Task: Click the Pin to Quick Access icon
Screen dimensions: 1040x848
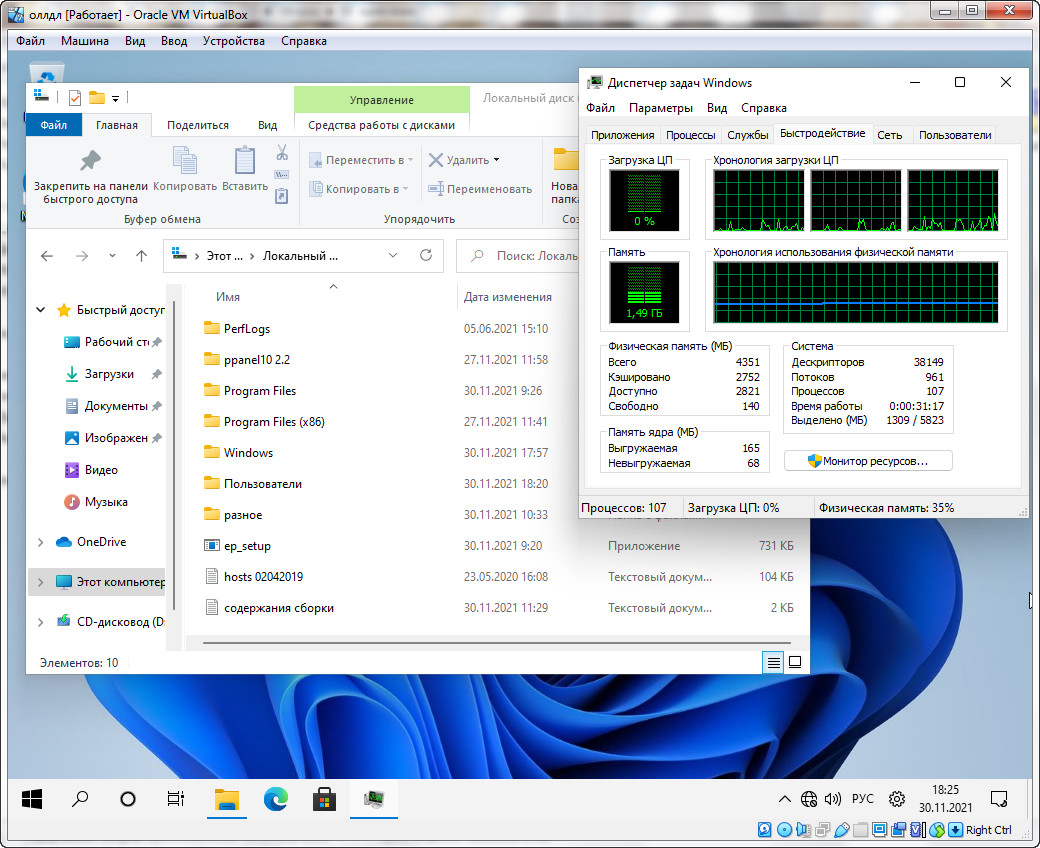Action: point(90,160)
